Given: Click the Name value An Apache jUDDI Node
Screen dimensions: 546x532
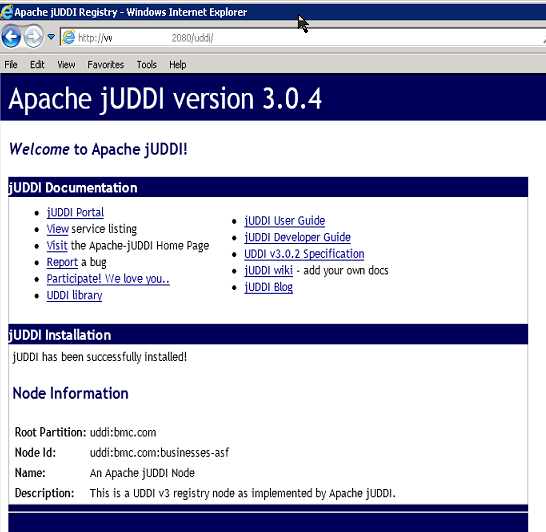Looking at the screenshot, I should [142, 473].
